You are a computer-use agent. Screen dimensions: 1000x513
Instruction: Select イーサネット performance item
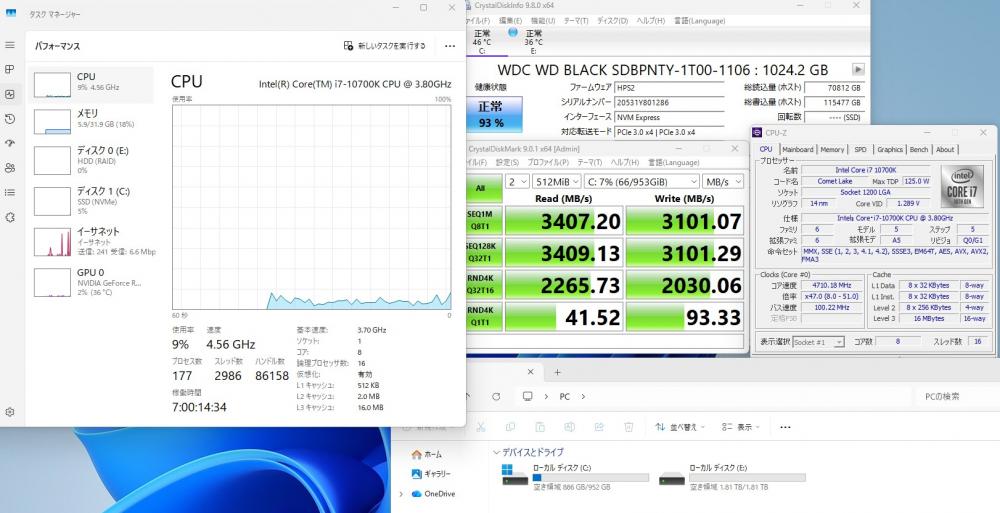(93, 241)
